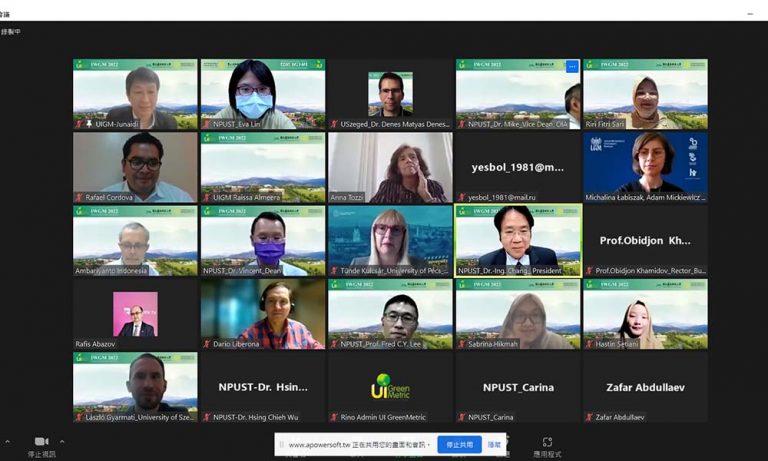Click the drag handle on the screen-sharing notification bar
Viewport: 768px width, 461px height.
[x=282, y=445]
